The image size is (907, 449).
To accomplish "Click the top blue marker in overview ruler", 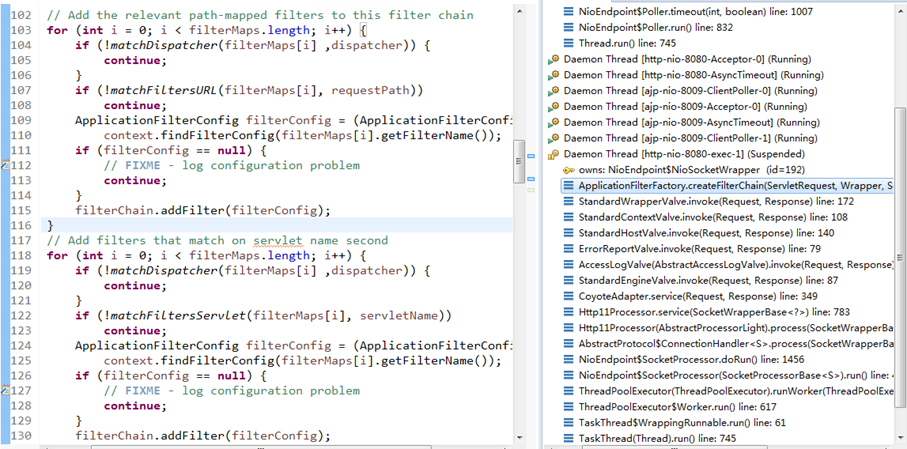I will click(532, 156).
